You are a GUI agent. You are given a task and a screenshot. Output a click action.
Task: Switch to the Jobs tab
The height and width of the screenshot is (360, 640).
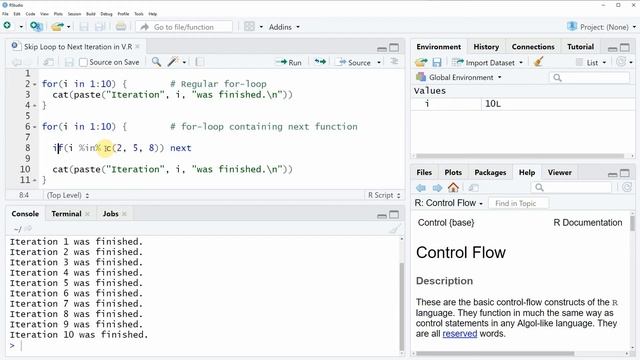pyautogui.click(x=111, y=213)
